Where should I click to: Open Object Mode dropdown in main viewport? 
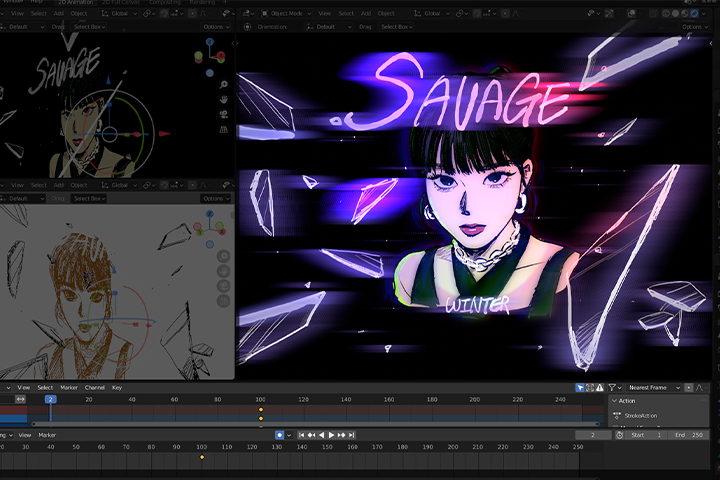(x=287, y=13)
